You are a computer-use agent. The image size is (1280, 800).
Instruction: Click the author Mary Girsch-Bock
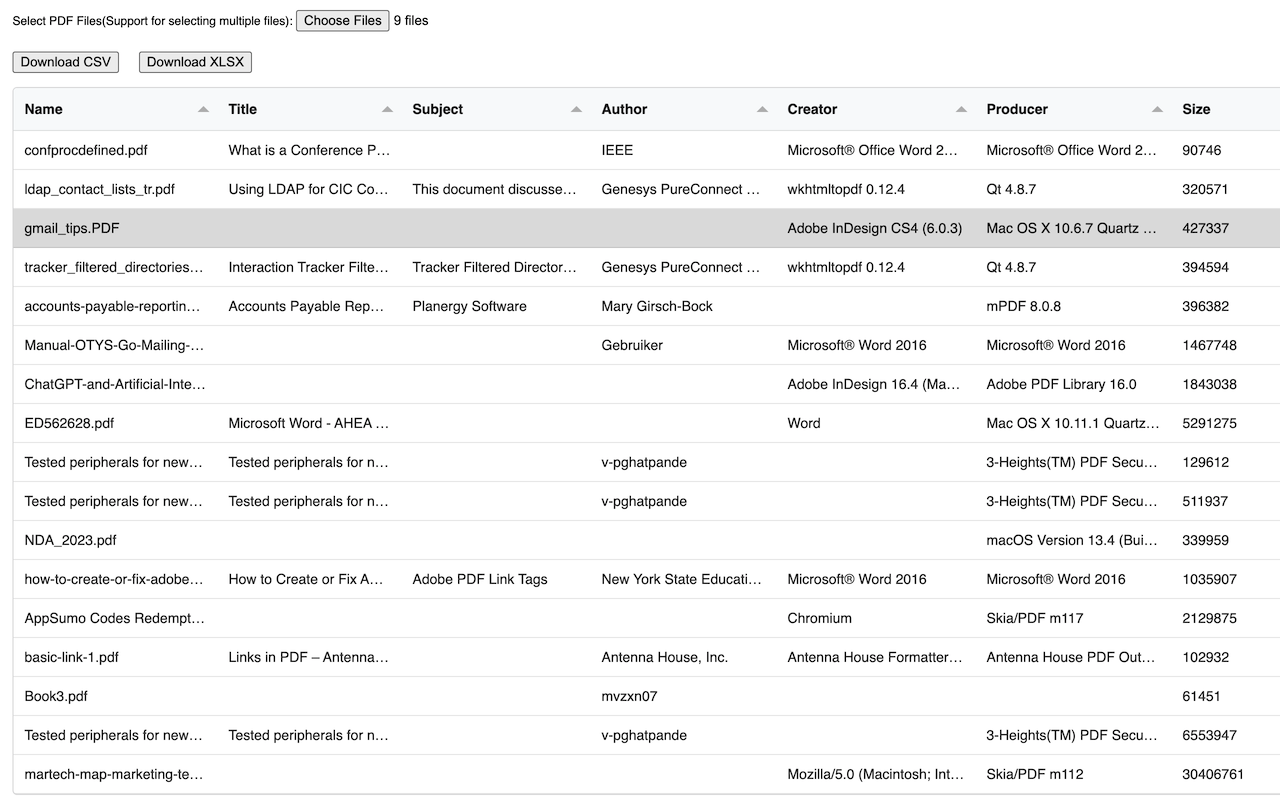[x=657, y=306]
